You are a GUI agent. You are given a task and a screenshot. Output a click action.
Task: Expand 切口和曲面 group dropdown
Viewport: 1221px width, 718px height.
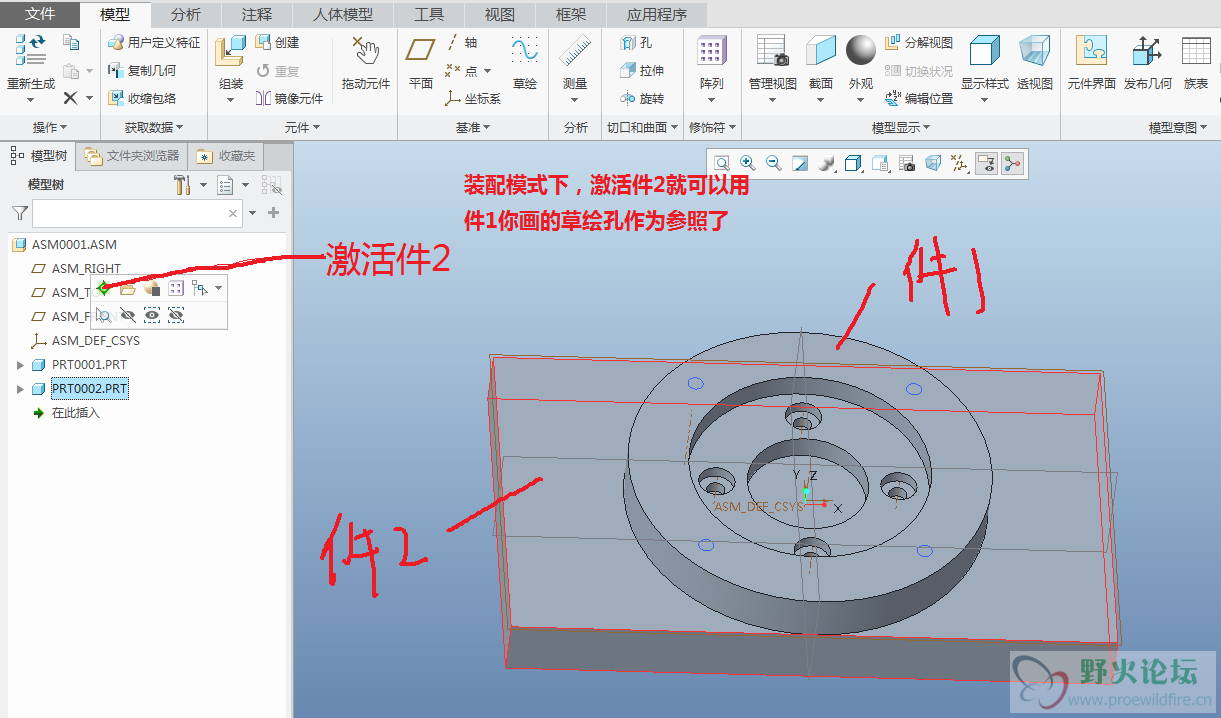click(643, 127)
